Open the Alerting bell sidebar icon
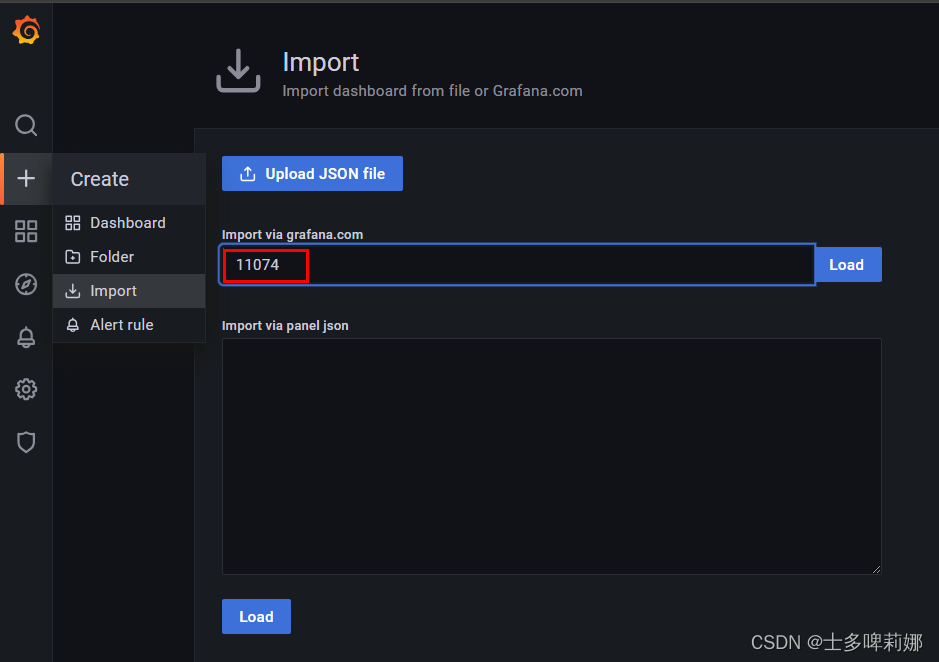Viewport: 939px width, 662px height. pyautogui.click(x=26, y=337)
